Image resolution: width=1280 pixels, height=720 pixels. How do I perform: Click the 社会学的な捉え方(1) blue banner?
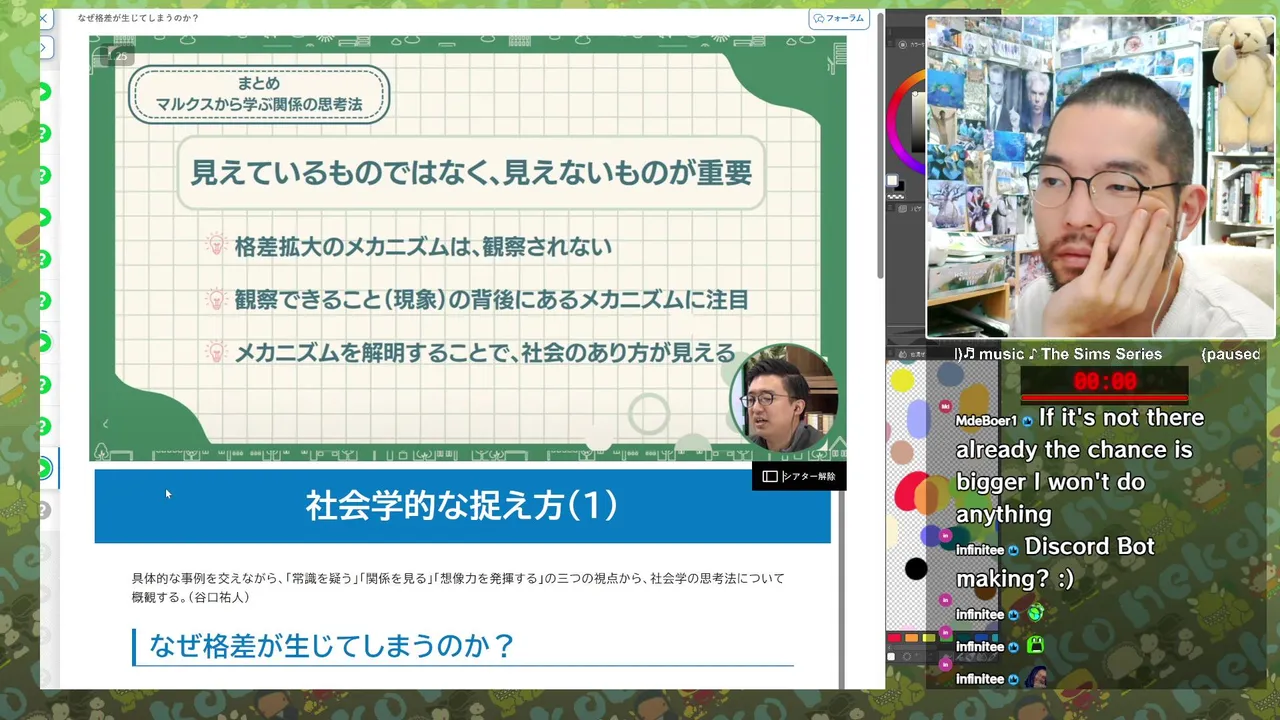pyautogui.click(x=462, y=506)
